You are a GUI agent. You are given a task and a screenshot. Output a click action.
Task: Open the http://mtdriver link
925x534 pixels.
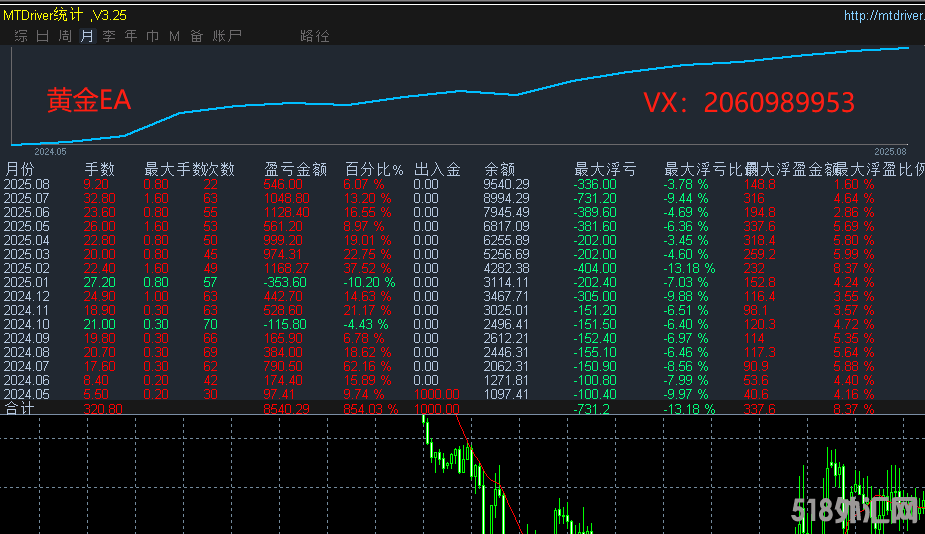pos(884,15)
